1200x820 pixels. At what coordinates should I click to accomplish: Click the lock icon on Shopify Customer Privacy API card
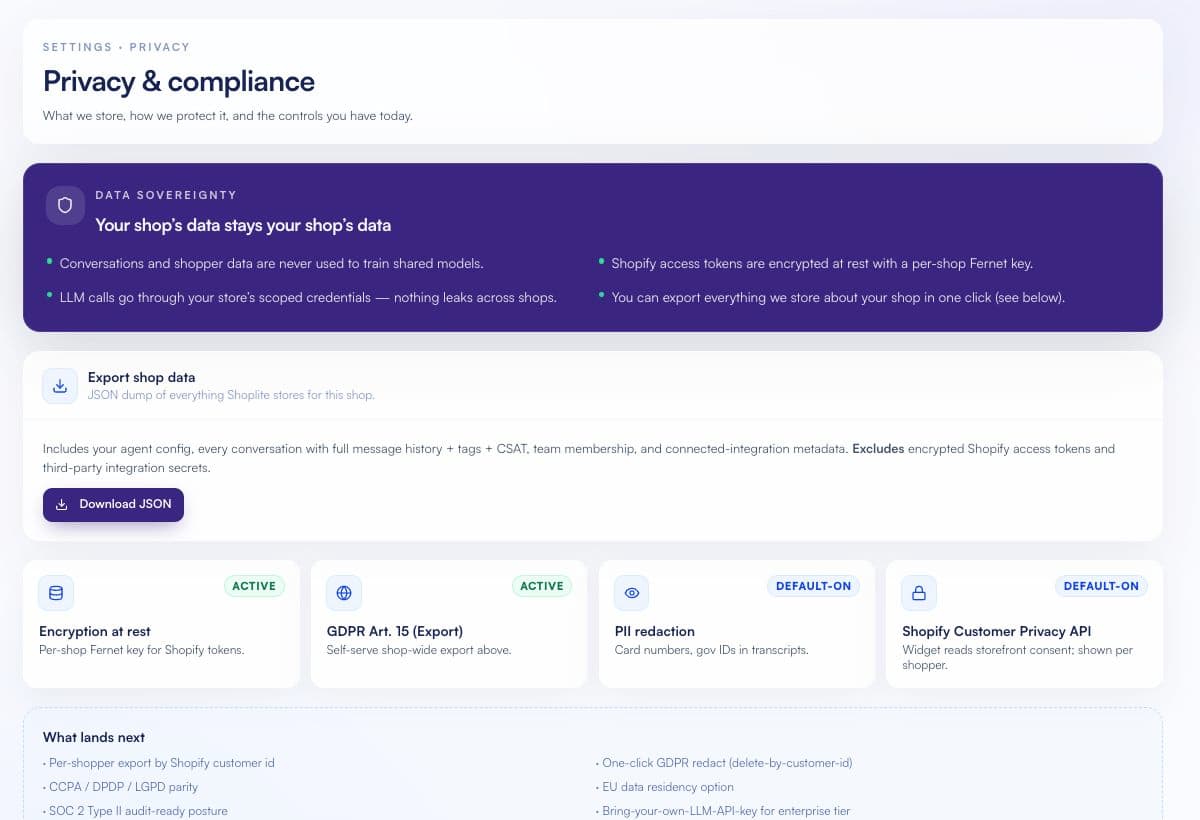click(x=919, y=593)
